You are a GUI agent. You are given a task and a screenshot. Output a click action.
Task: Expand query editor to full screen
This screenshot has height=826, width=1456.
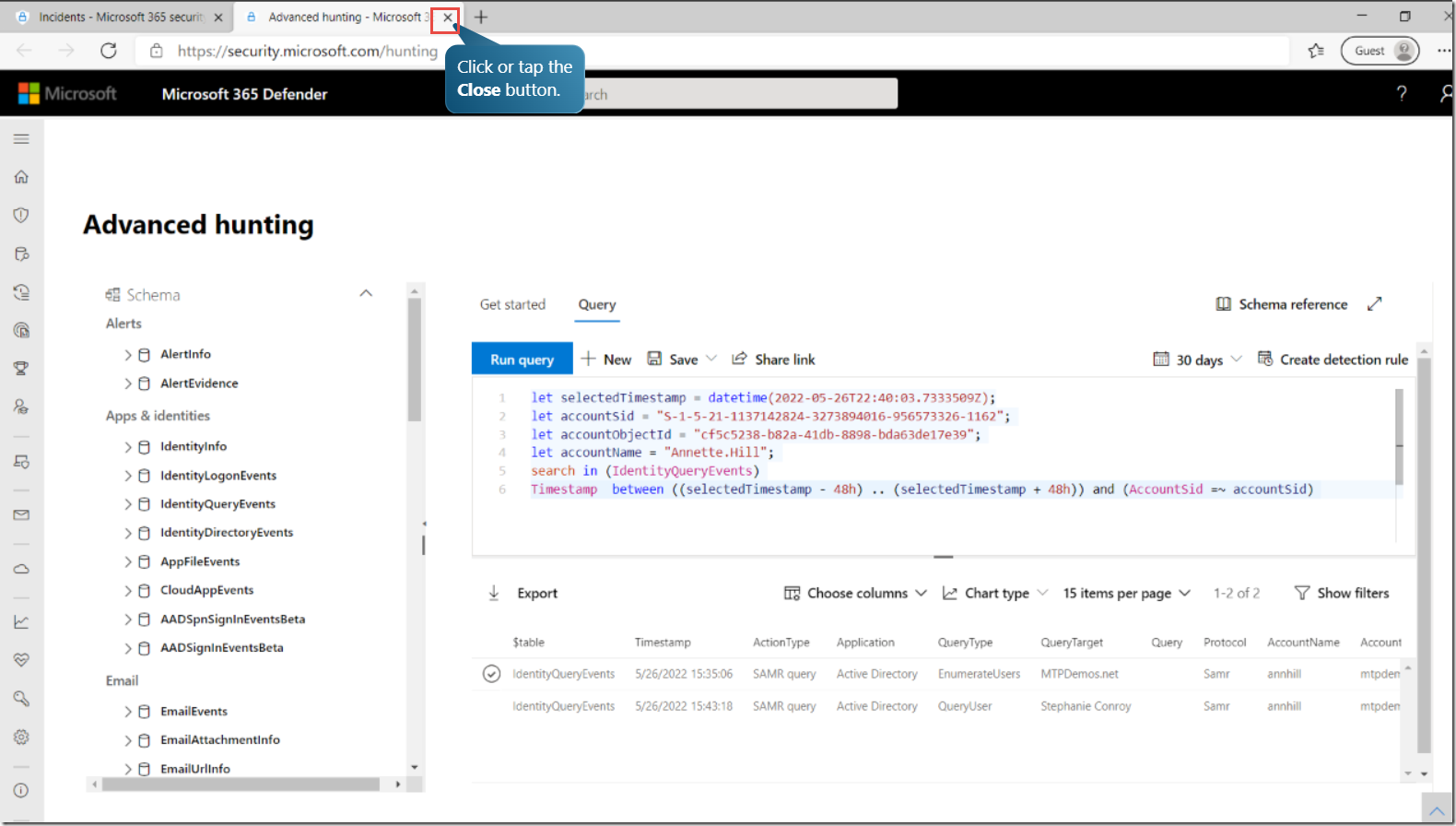click(x=1374, y=304)
